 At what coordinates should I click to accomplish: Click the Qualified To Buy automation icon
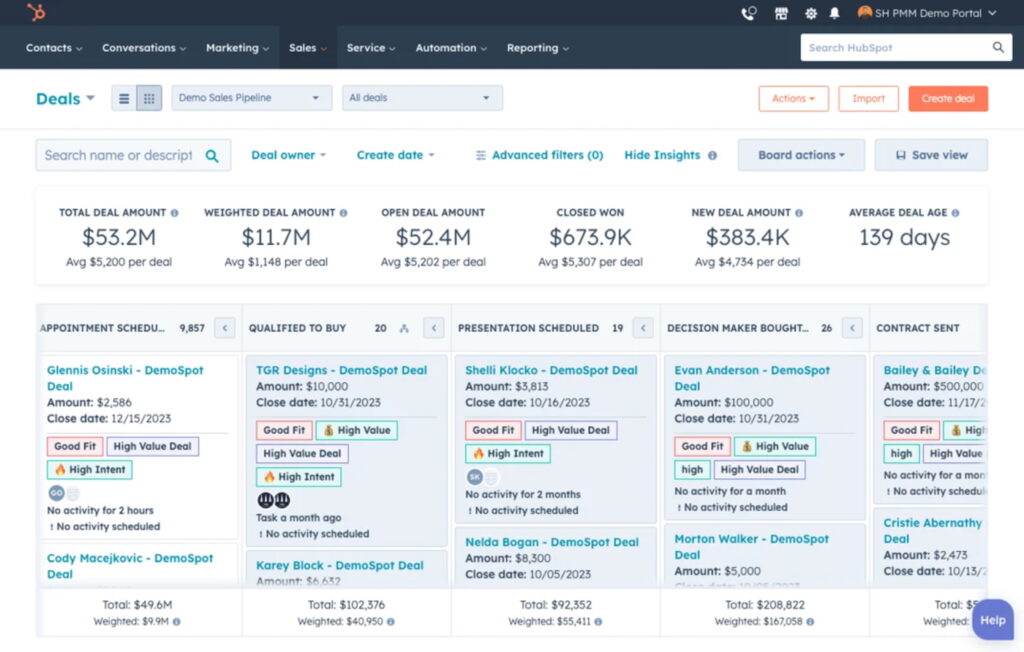404,328
